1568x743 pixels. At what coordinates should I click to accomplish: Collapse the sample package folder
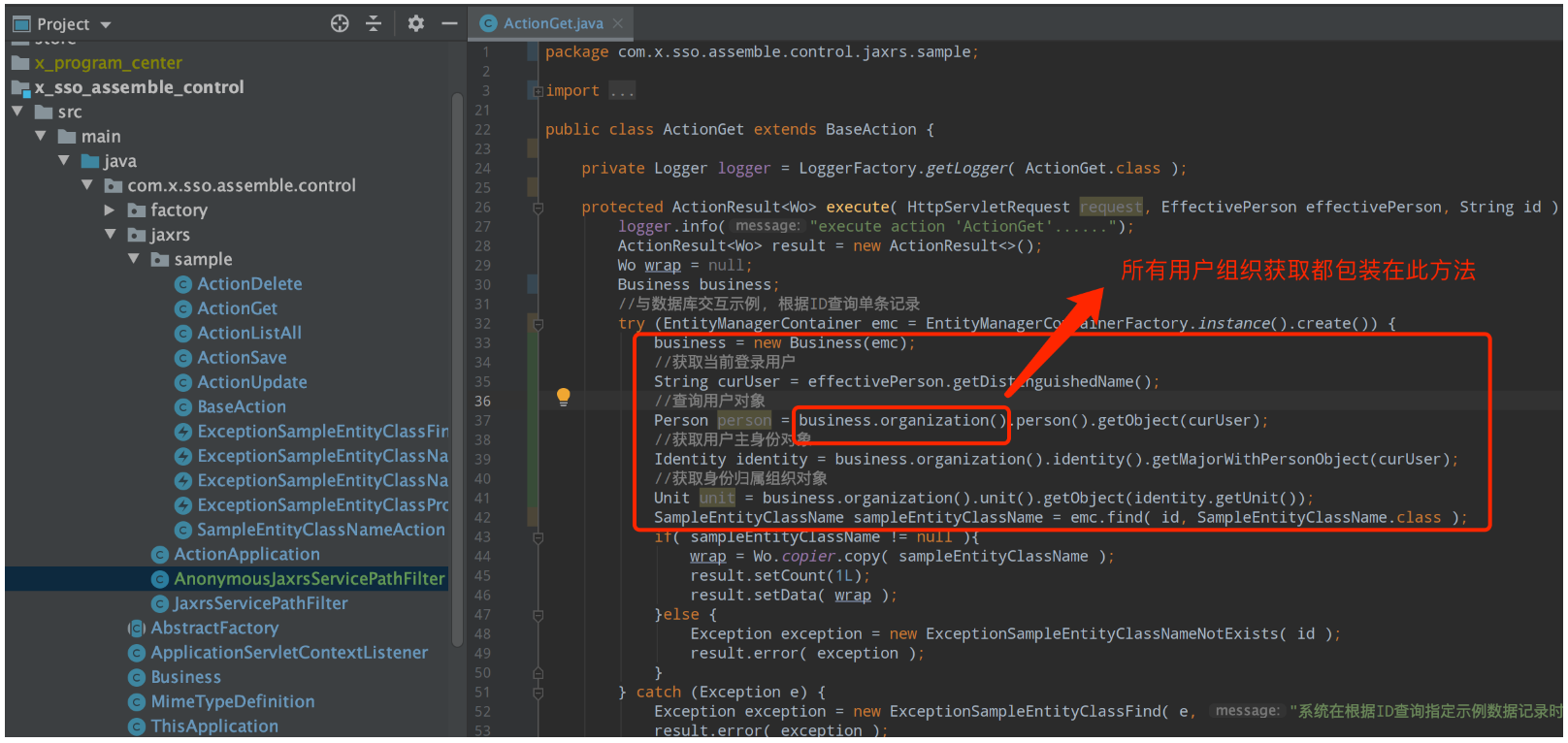[x=134, y=259]
